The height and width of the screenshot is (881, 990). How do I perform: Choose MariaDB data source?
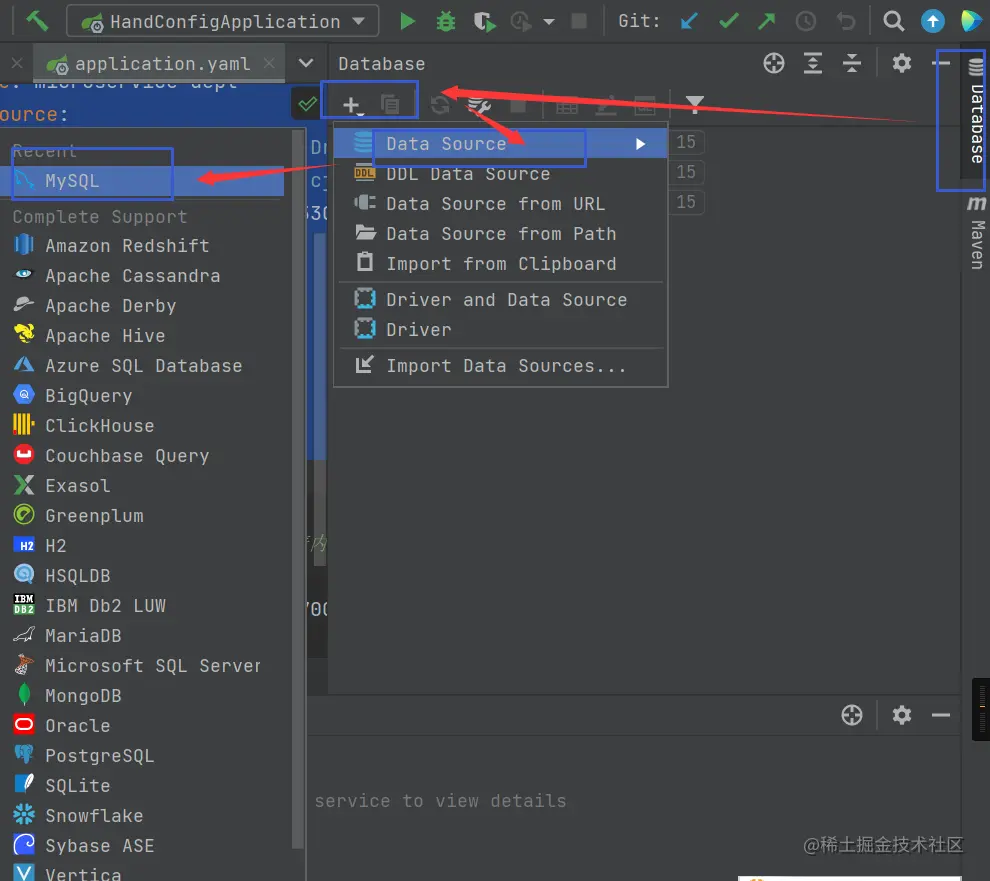tap(142, 635)
